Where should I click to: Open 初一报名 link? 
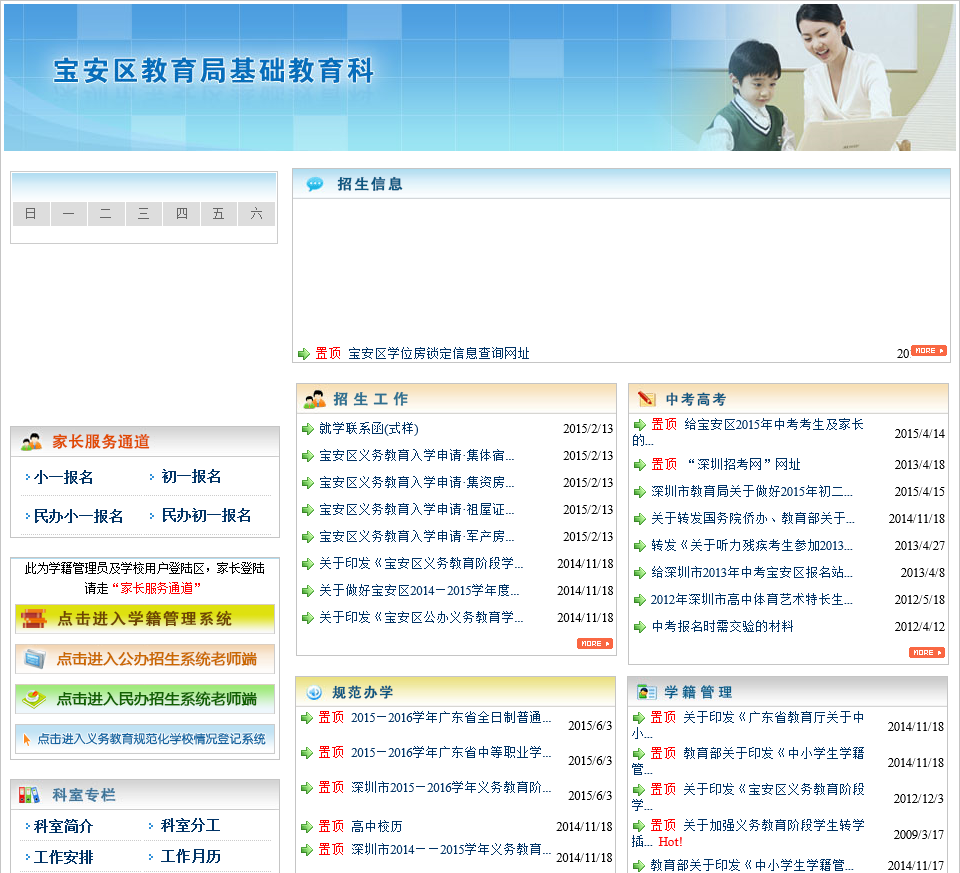(191, 476)
